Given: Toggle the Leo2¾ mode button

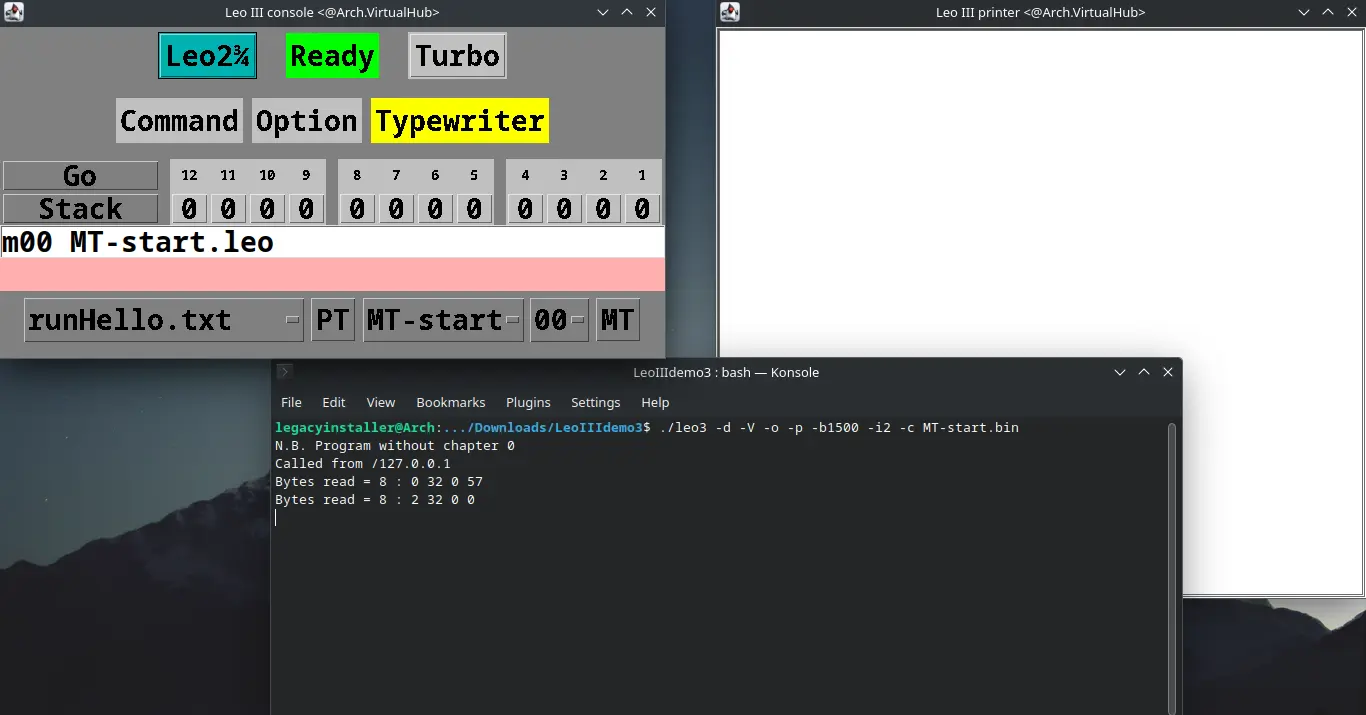Looking at the screenshot, I should coord(208,56).
